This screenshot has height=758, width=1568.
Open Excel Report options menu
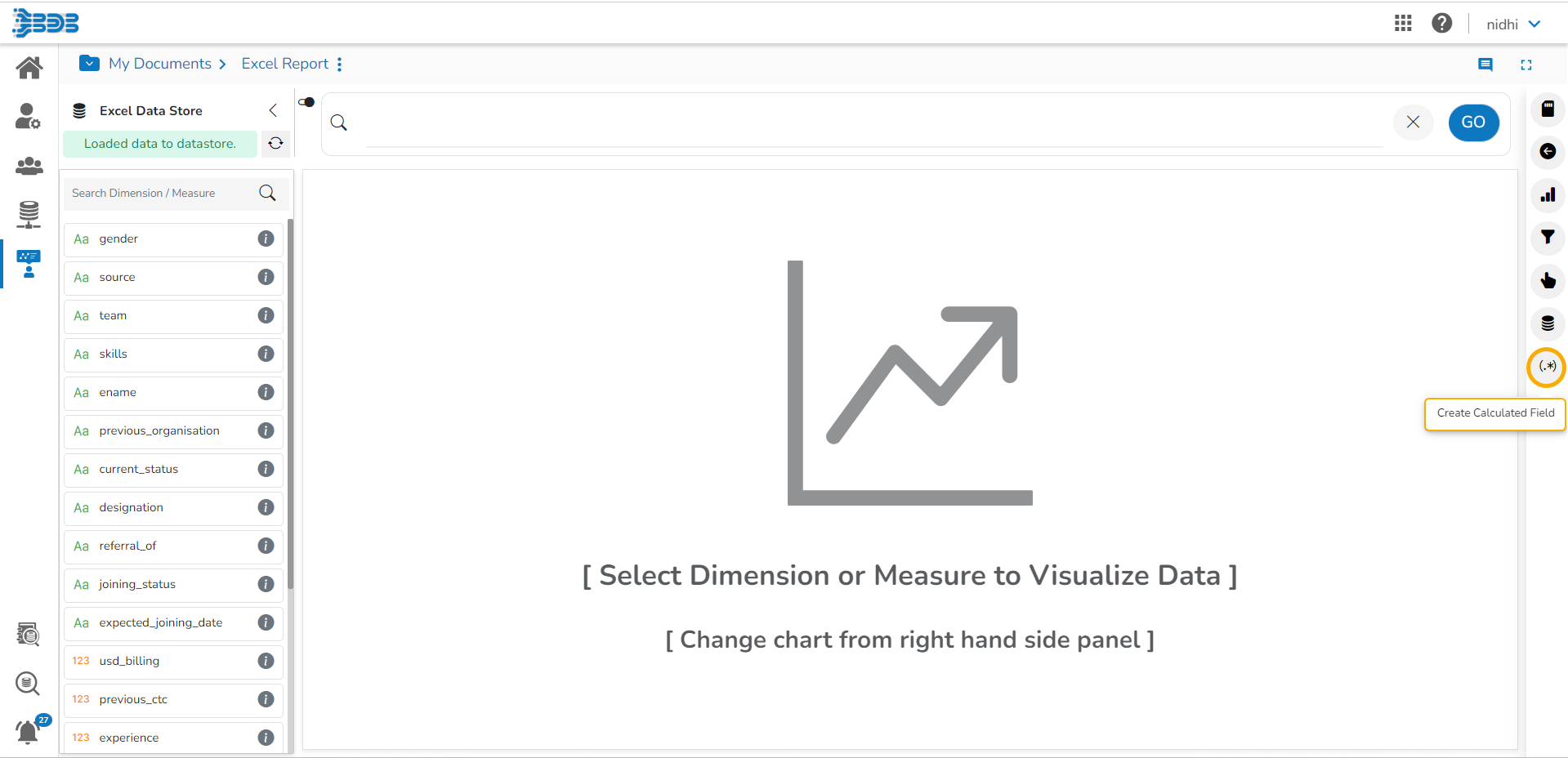pyautogui.click(x=340, y=64)
